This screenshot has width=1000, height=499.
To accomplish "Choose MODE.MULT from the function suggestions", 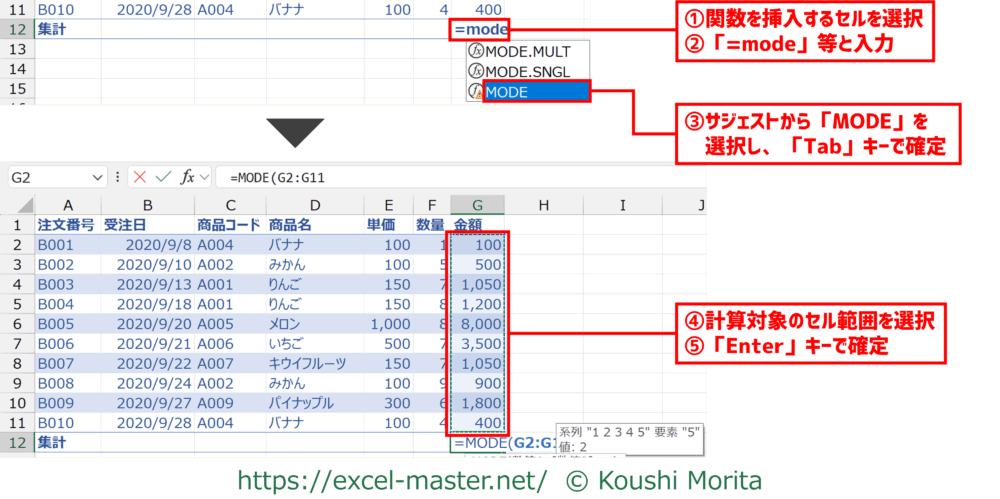I will coord(526,49).
